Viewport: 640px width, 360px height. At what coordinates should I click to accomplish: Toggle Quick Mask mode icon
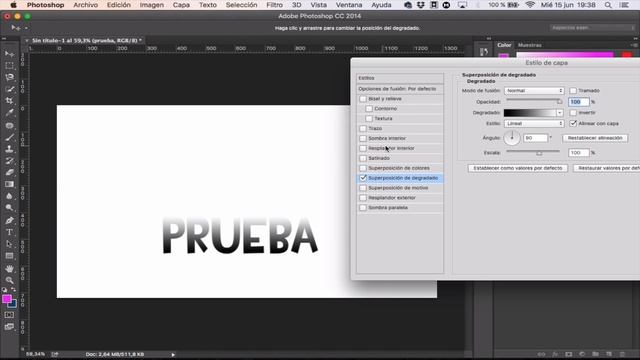click(9, 315)
